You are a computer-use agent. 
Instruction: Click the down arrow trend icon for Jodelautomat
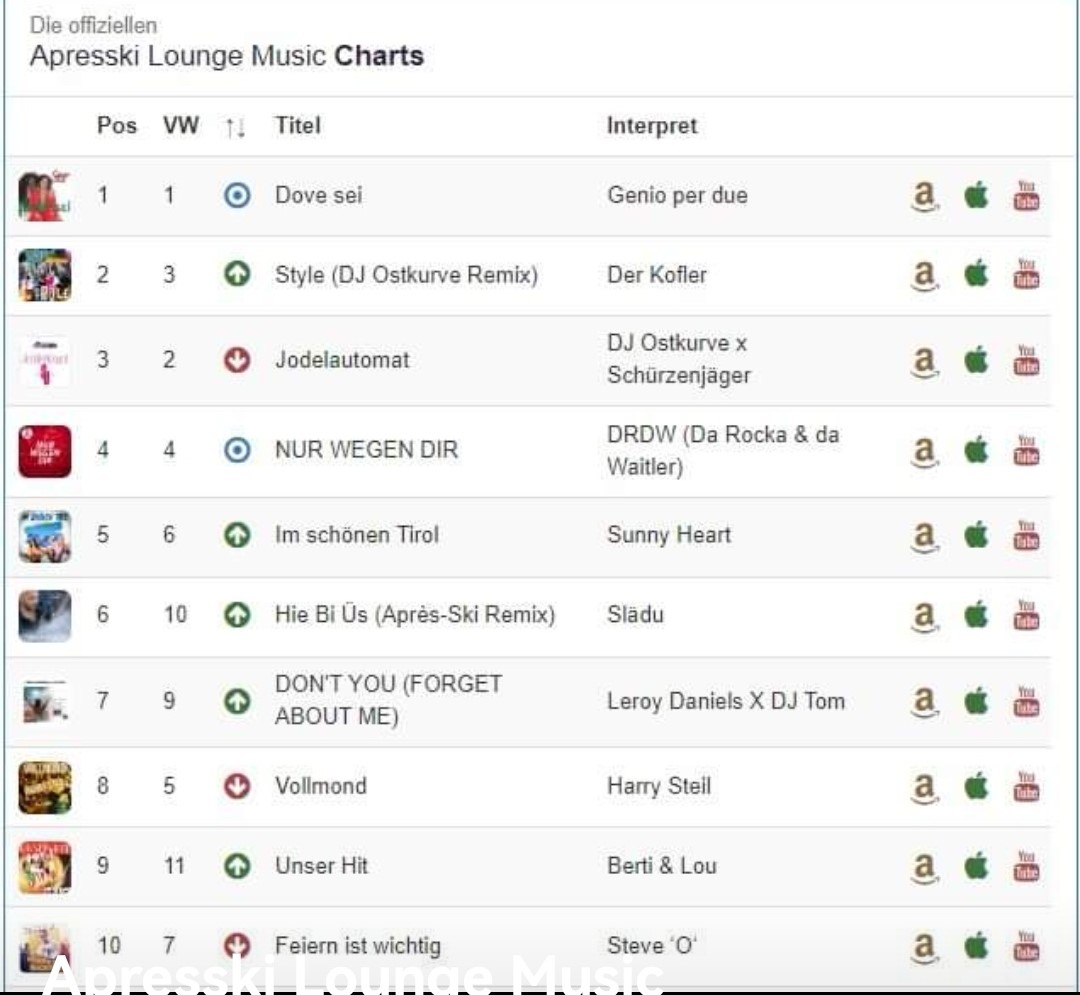tap(237, 360)
